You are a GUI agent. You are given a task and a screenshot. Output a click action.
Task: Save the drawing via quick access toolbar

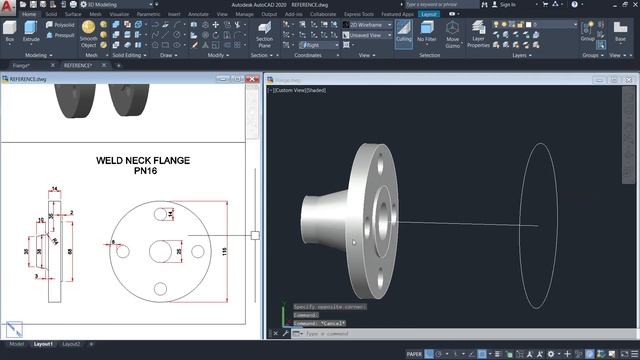click(33, 4)
